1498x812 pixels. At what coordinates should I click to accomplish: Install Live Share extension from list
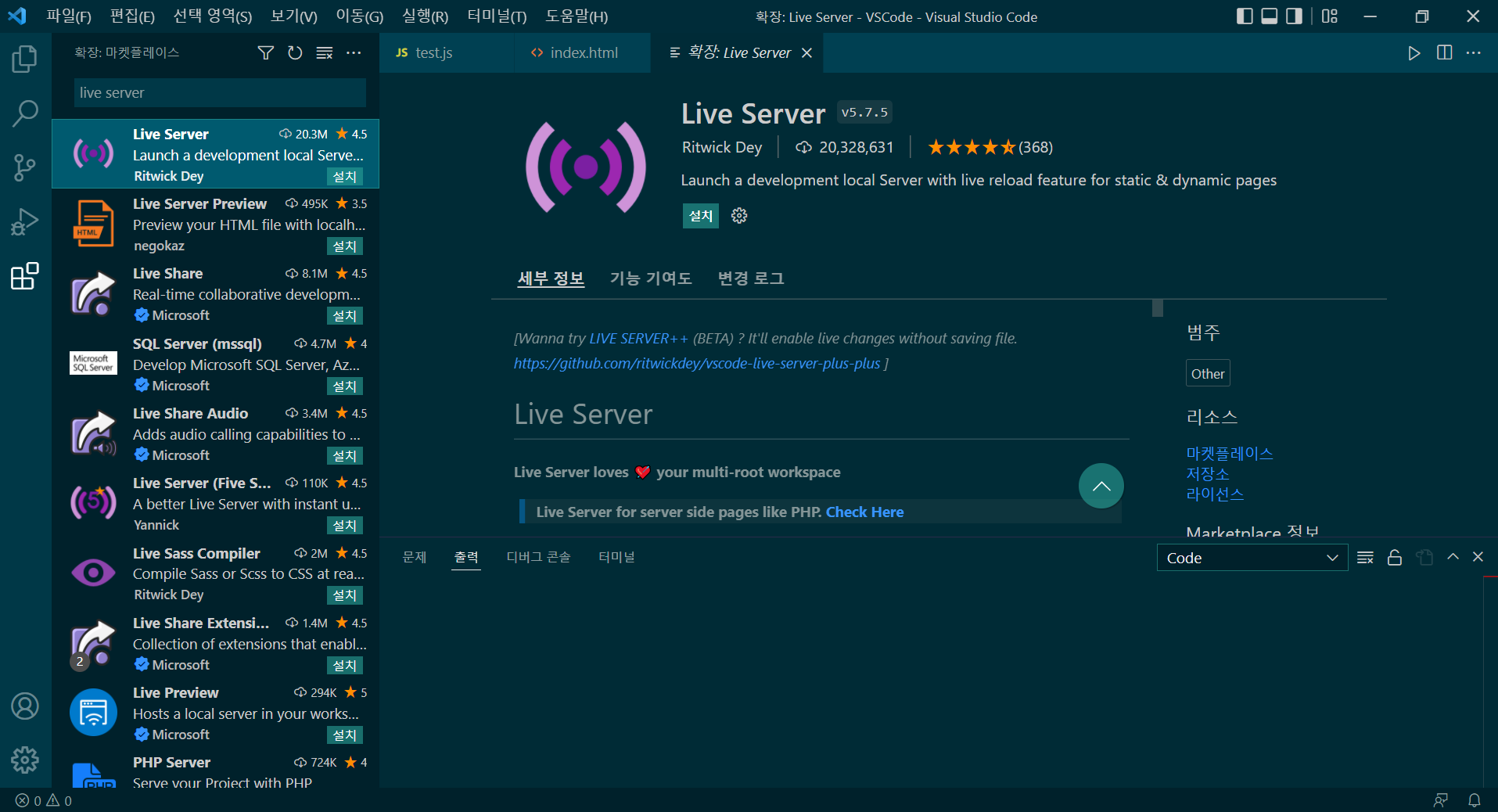click(x=344, y=316)
